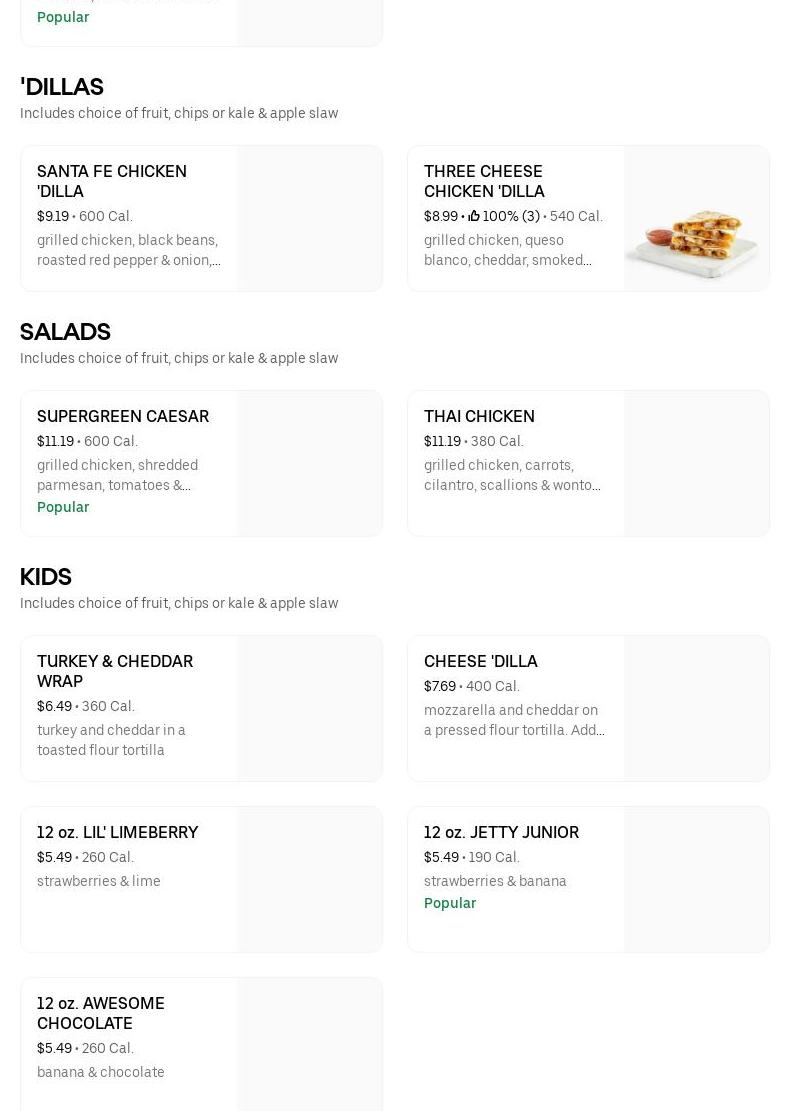The width and height of the screenshot is (804, 1111).
Task: Select the 12 oz. Lil' Limeberry smoothie
Action: pyautogui.click(x=118, y=832)
